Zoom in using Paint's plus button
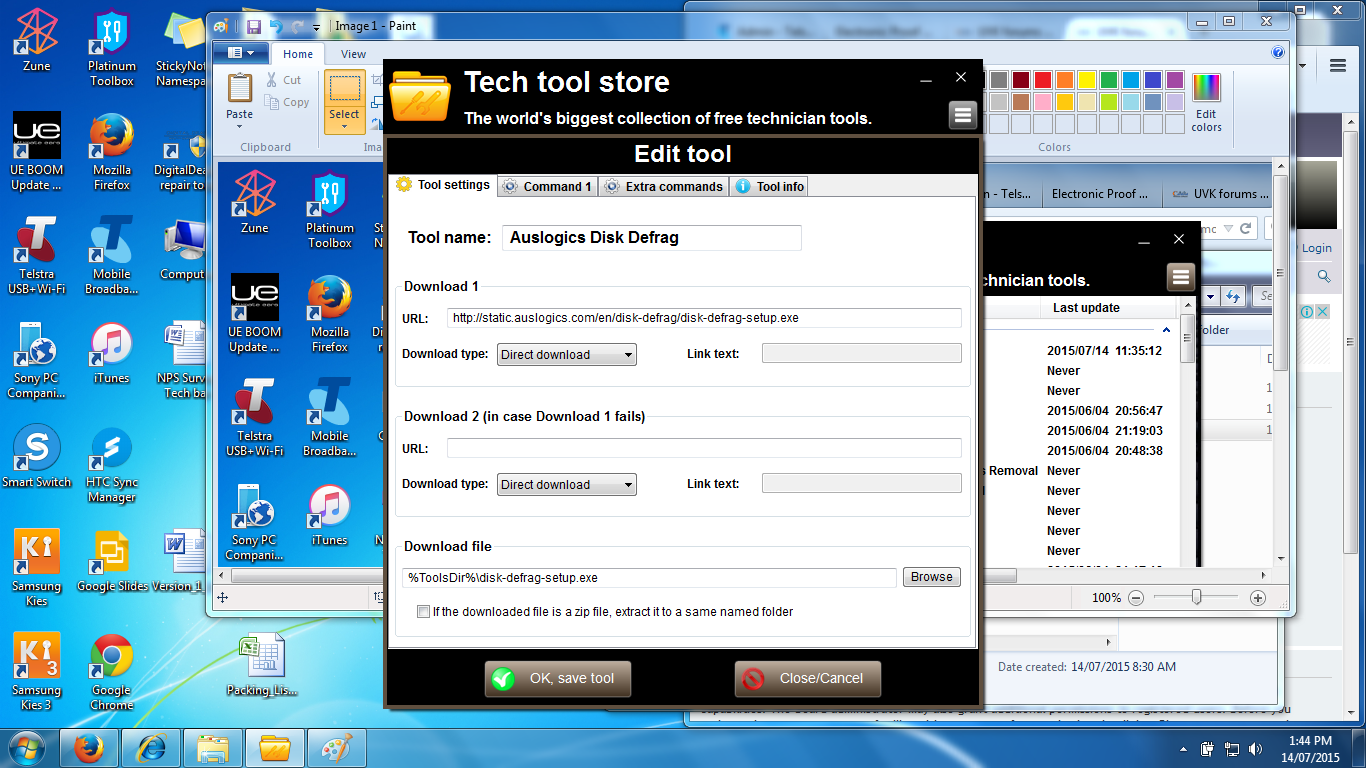The image size is (1366, 768). pyautogui.click(x=1258, y=598)
